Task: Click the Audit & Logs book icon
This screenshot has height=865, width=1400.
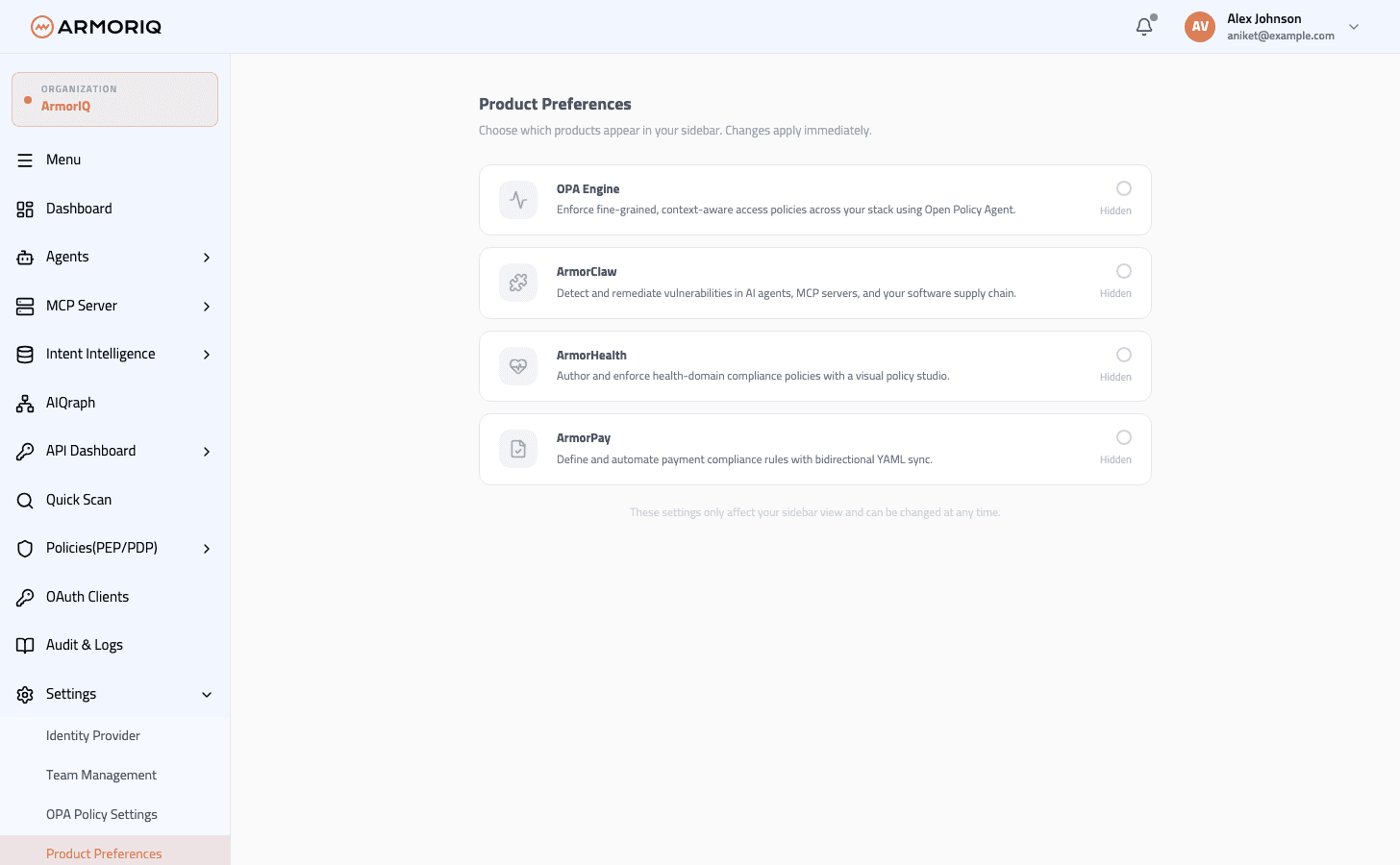Action: tap(25, 646)
